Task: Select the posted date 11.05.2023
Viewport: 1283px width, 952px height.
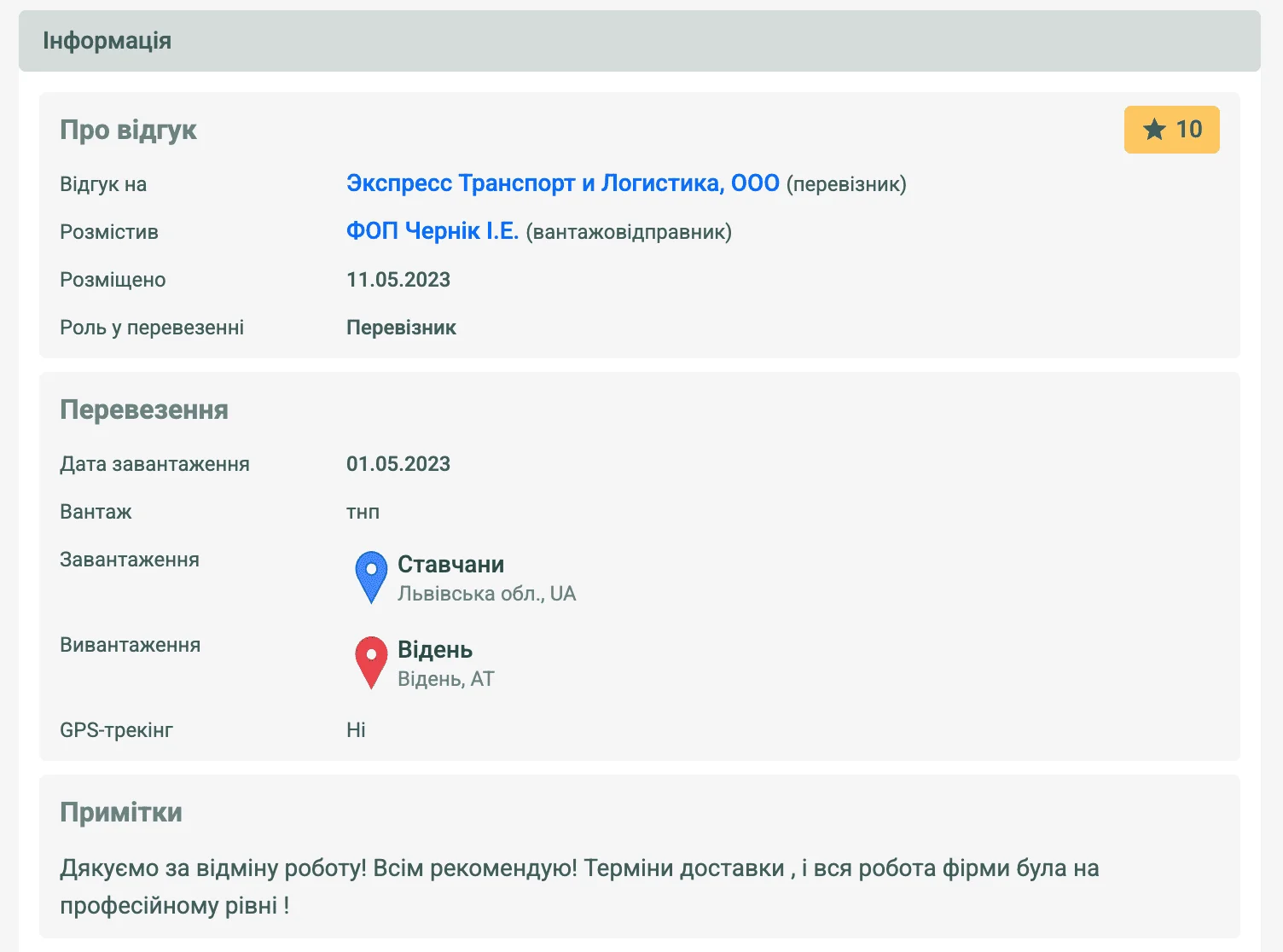Action: [398, 280]
